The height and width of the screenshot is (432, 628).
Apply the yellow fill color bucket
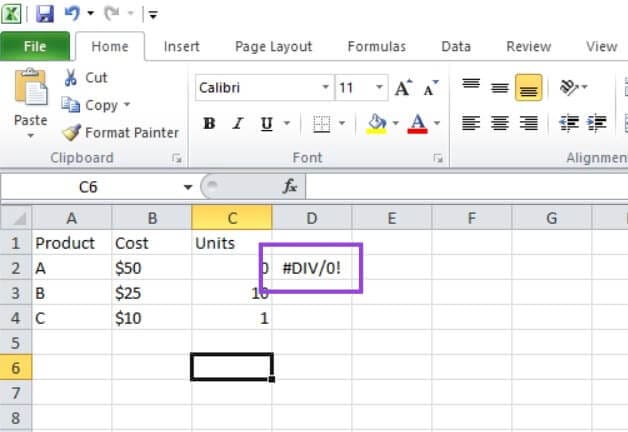tap(376, 124)
